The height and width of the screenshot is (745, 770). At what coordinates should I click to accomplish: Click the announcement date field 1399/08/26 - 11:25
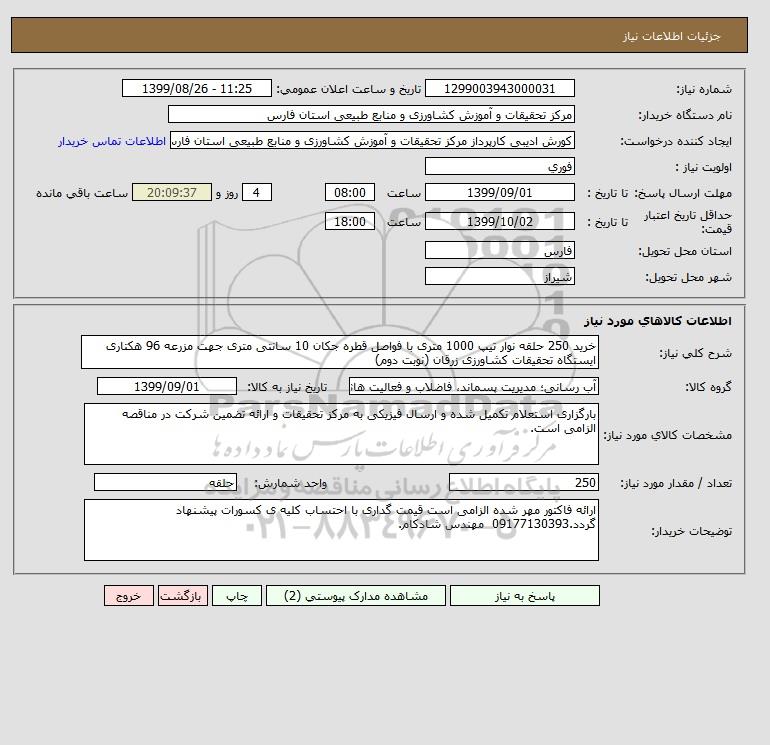(x=196, y=88)
